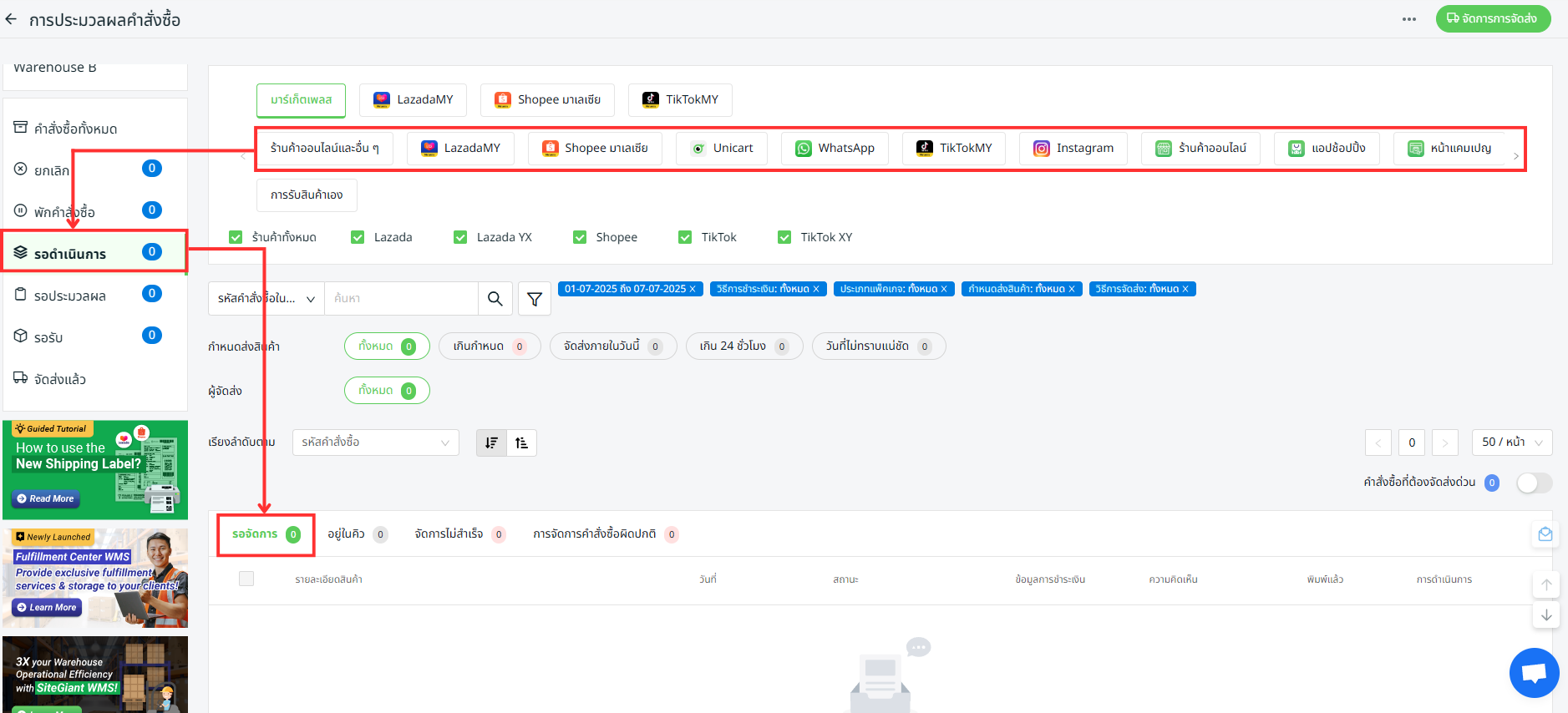
Task: Click the descending sort order icon
Action: coord(491,442)
